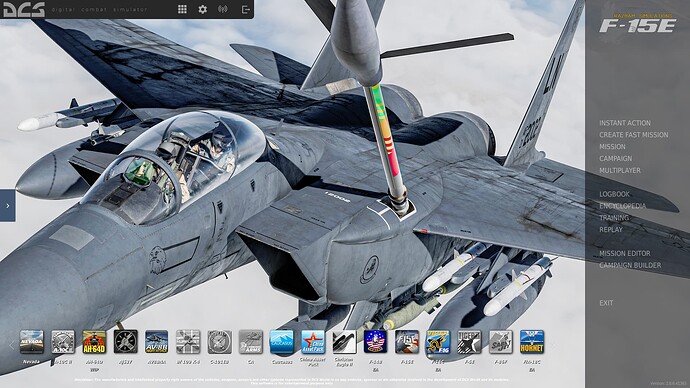Select the A-10C II module icon
Screen dimensions: 690x388
(63, 342)
